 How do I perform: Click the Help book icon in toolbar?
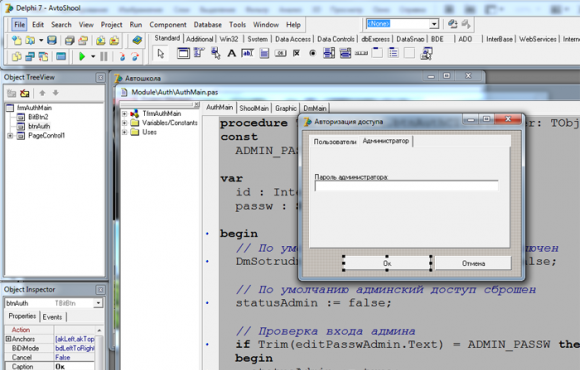(137, 40)
